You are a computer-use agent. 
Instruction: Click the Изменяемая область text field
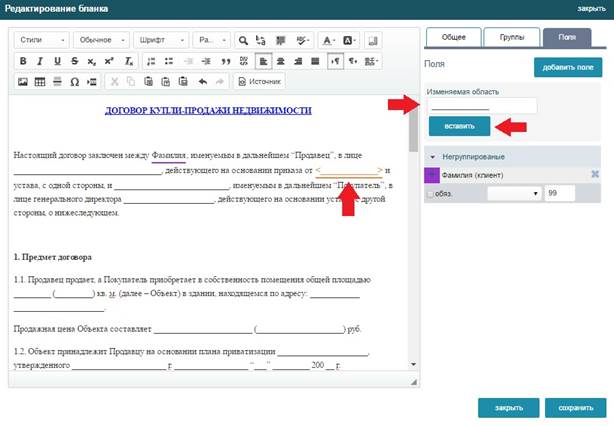[x=482, y=105]
